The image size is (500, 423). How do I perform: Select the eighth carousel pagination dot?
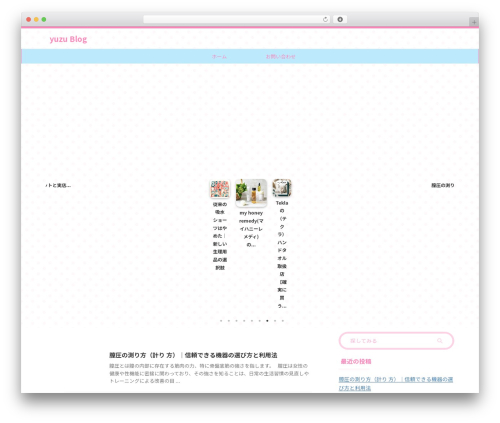tap(275, 321)
